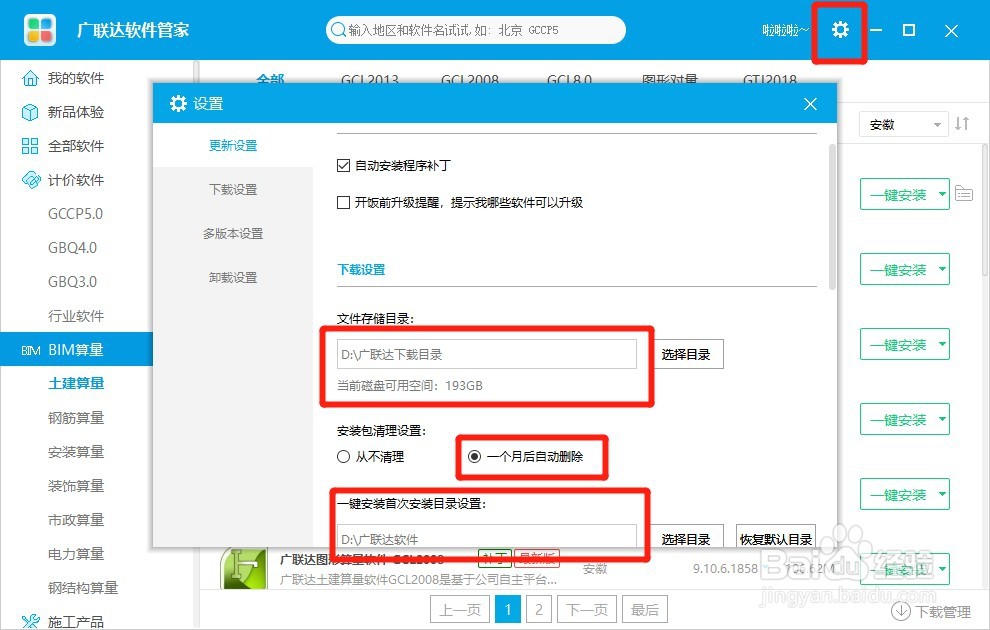Select 钢结构算量 in sidebar
This screenshot has width=990, height=630.
pyautogui.click(x=83, y=588)
